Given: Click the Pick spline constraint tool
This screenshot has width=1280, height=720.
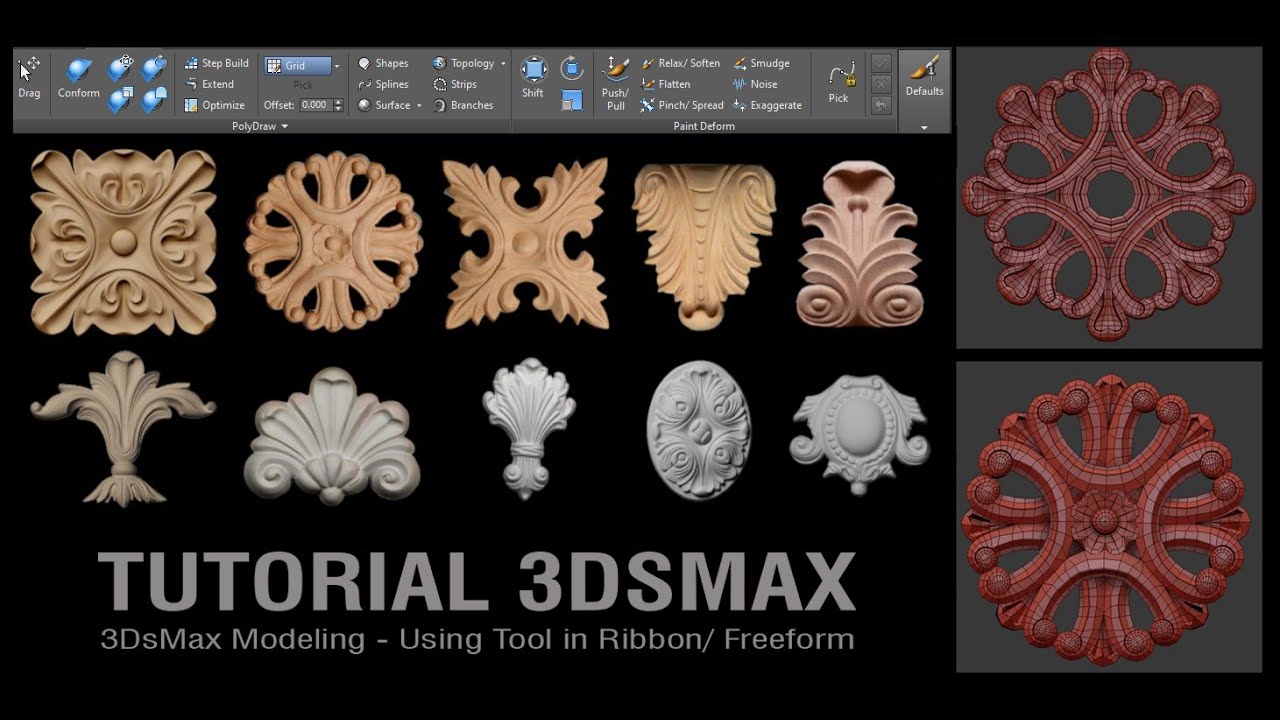Looking at the screenshot, I should pyautogui.click(x=840, y=82).
